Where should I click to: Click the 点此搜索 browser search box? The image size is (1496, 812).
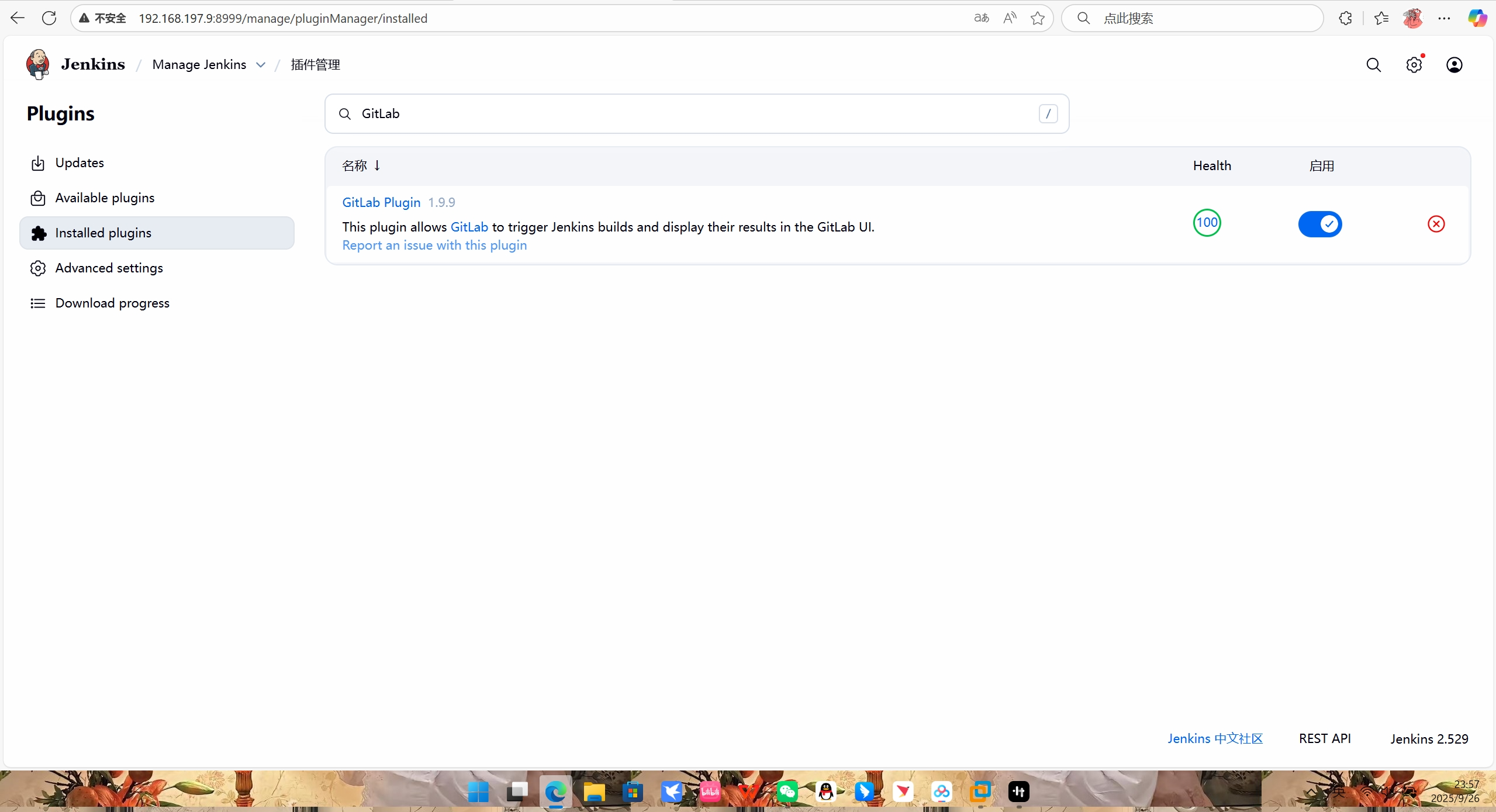pyautogui.click(x=1193, y=18)
